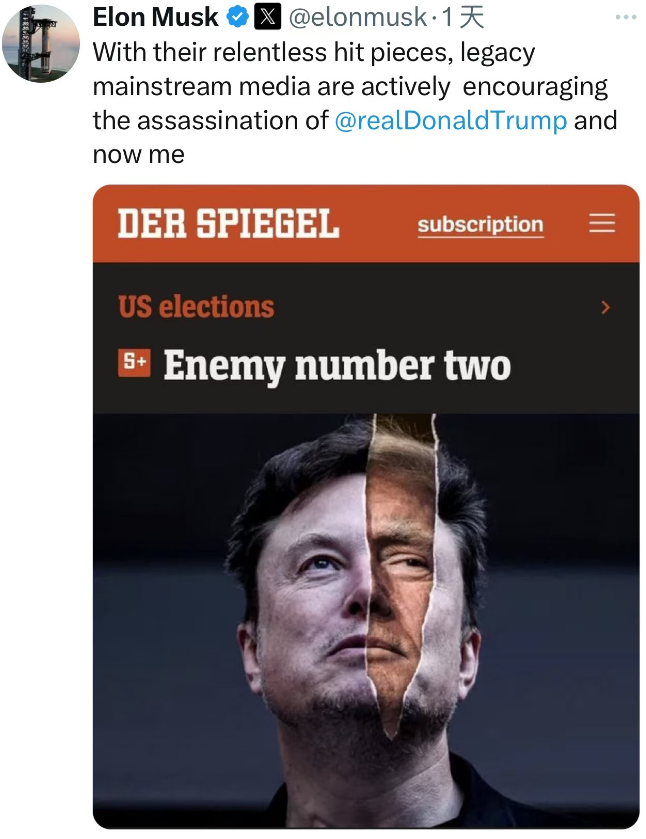Open the Der Spiegel hamburger menu
This screenshot has width=646, height=839.
pyautogui.click(x=602, y=223)
